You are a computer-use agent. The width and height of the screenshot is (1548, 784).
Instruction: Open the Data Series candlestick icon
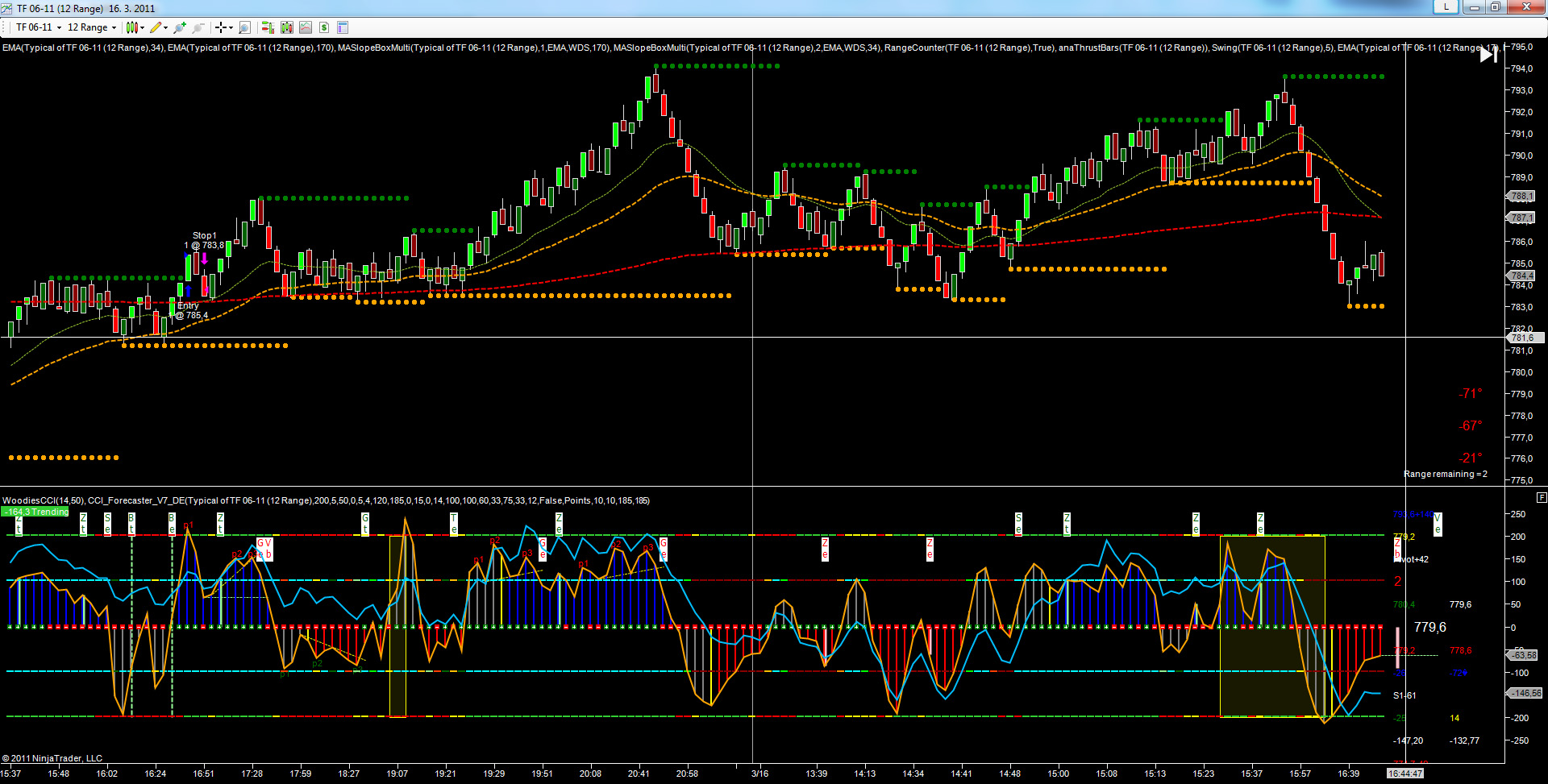click(287, 27)
